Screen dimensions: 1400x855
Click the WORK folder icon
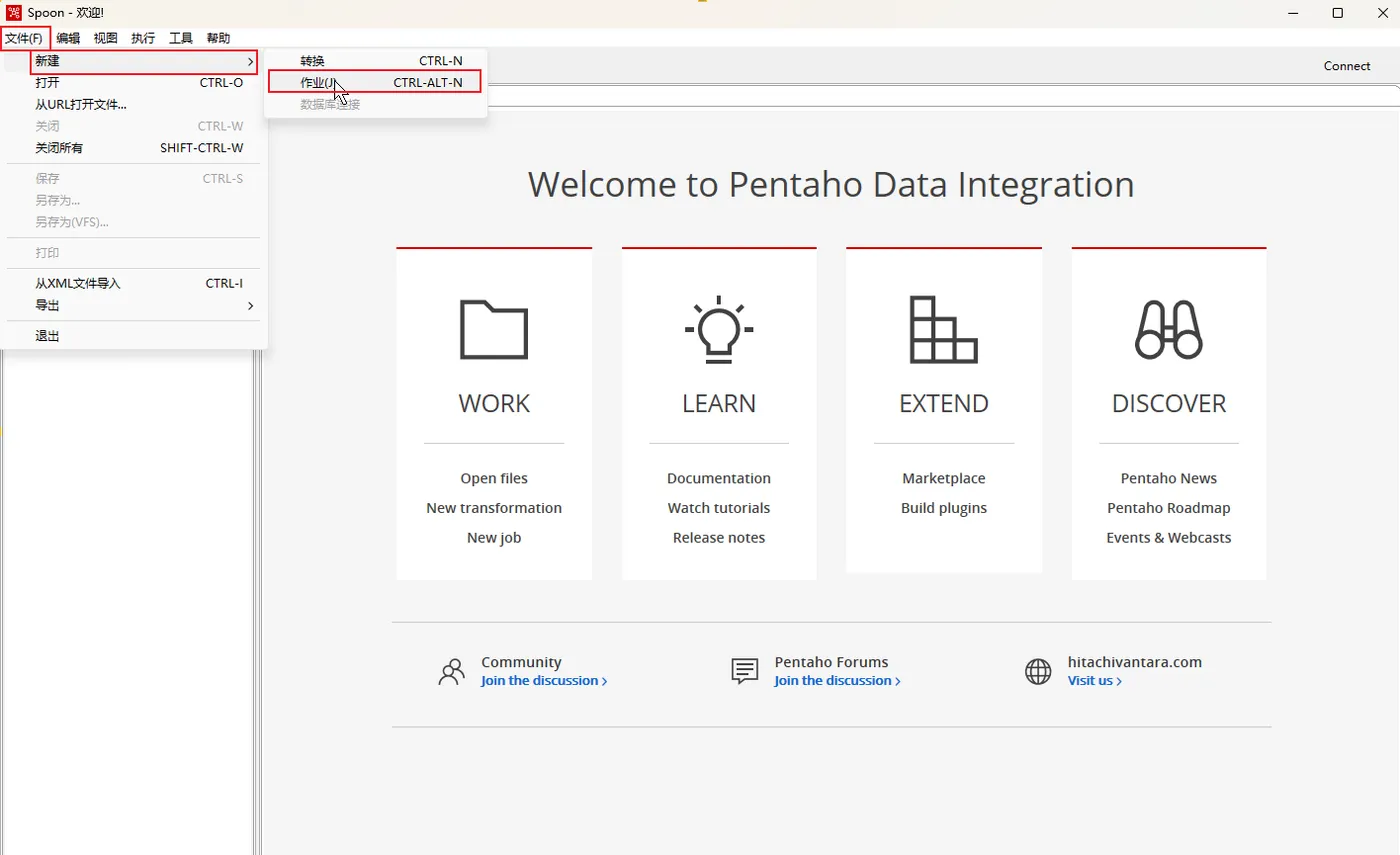pyautogui.click(x=494, y=329)
